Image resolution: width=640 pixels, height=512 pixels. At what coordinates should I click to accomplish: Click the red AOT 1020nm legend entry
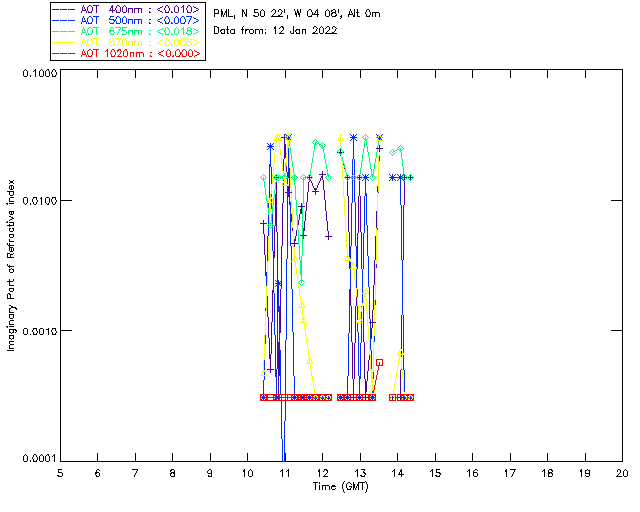coord(127,53)
